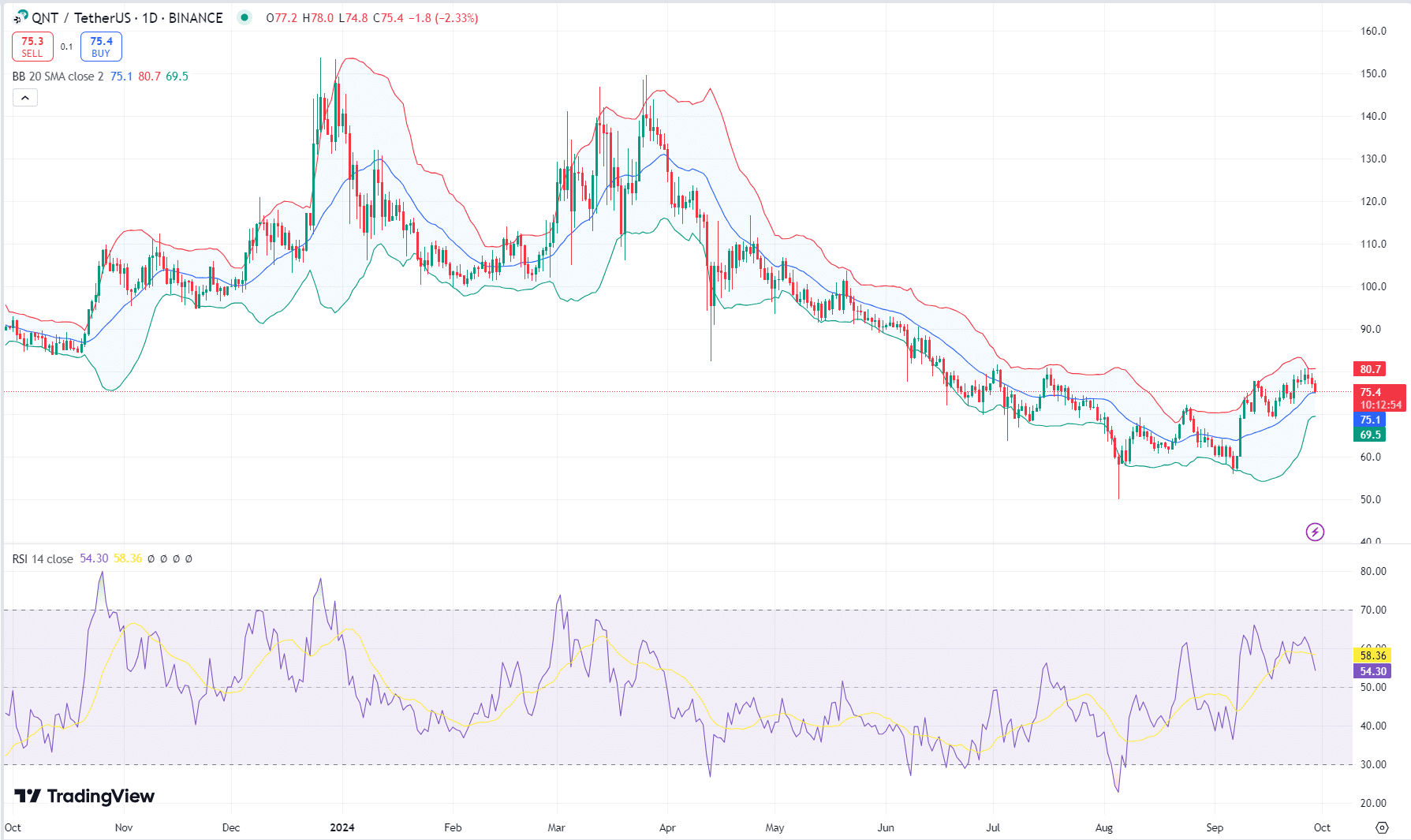1411x840 pixels.
Task: Click the spread value 0.1
Action: [x=66, y=47]
